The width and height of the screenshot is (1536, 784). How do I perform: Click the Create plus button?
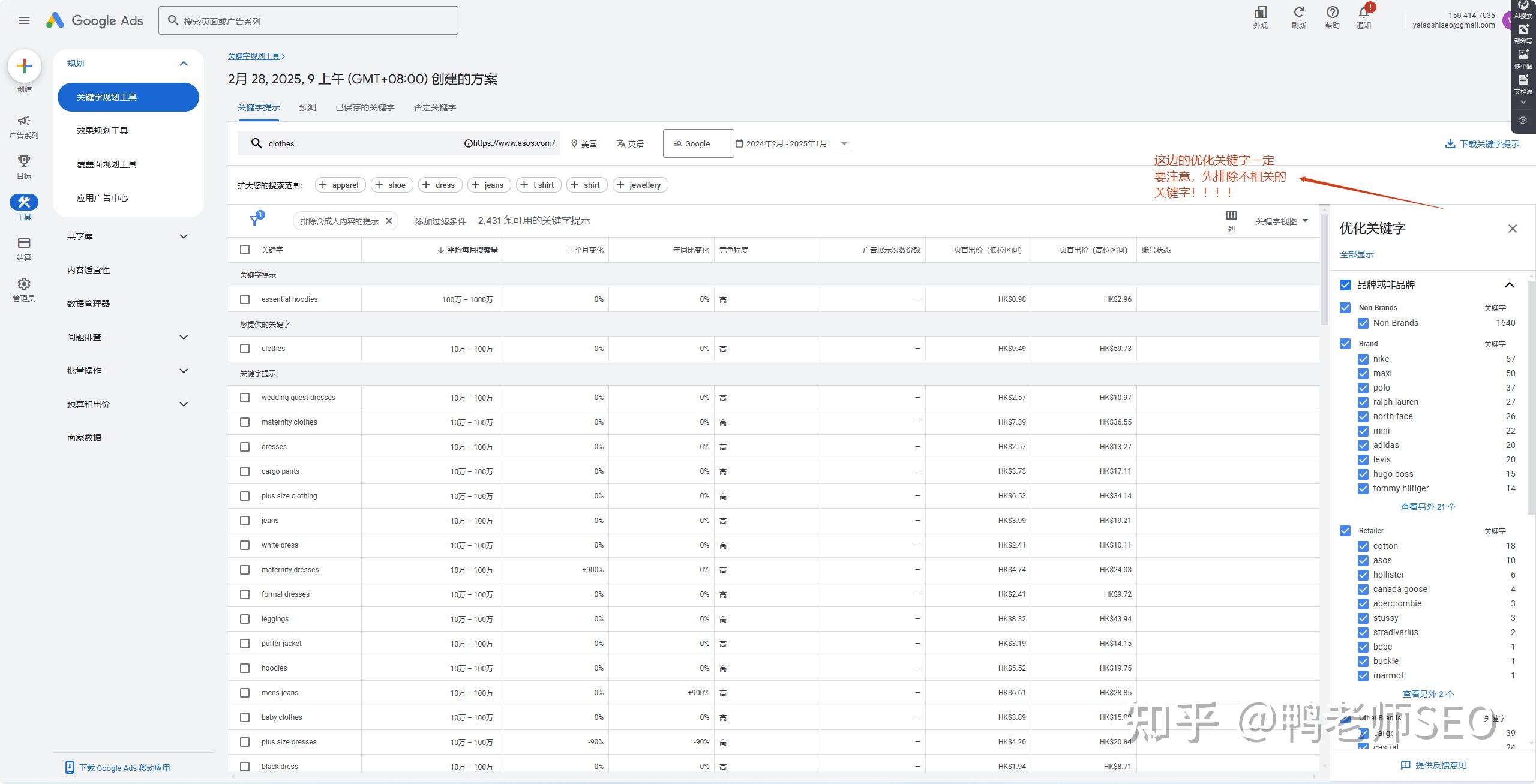[25, 66]
